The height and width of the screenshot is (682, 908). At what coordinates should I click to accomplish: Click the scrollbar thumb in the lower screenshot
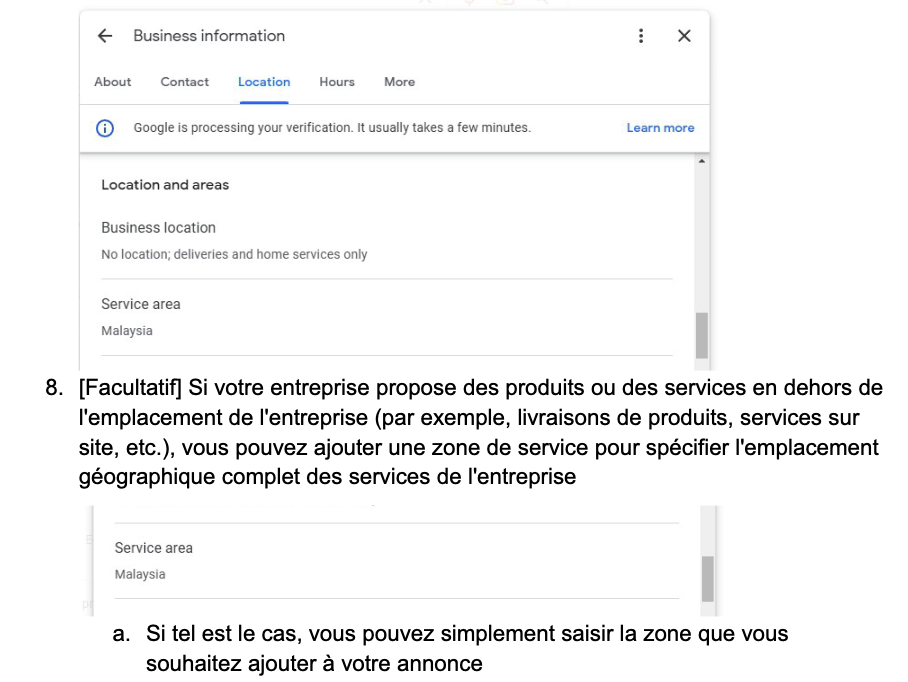coord(708,578)
